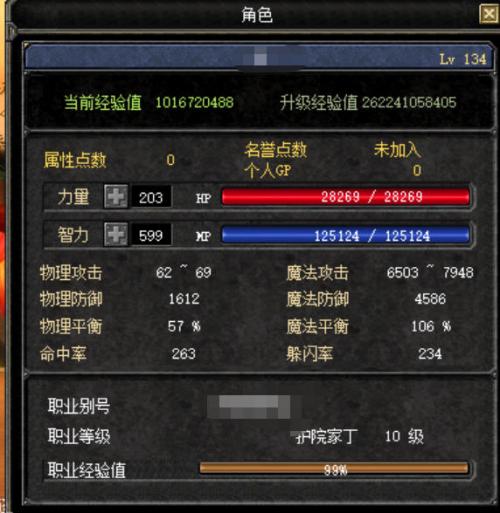Click the 魔法攻击 value 6503 ~ 7948
Screen dimensions: 500x513
(x=430, y=272)
